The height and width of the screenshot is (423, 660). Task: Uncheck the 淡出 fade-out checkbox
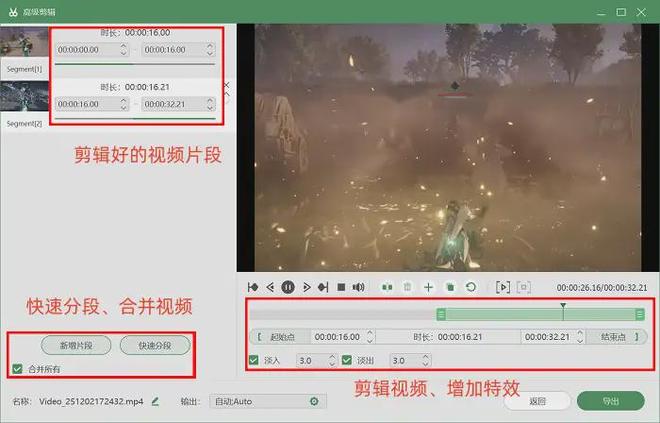click(347, 360)
